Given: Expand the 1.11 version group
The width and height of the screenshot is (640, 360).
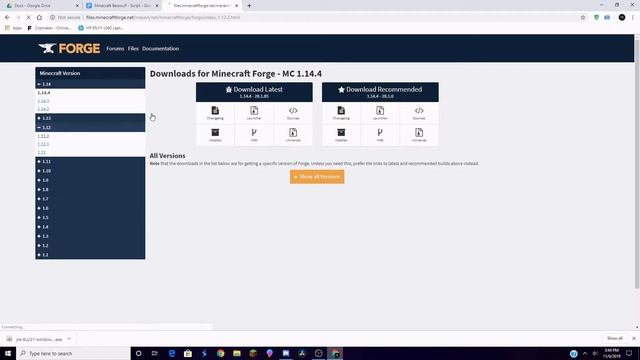Looking at the screenshot, I should 90,162.
